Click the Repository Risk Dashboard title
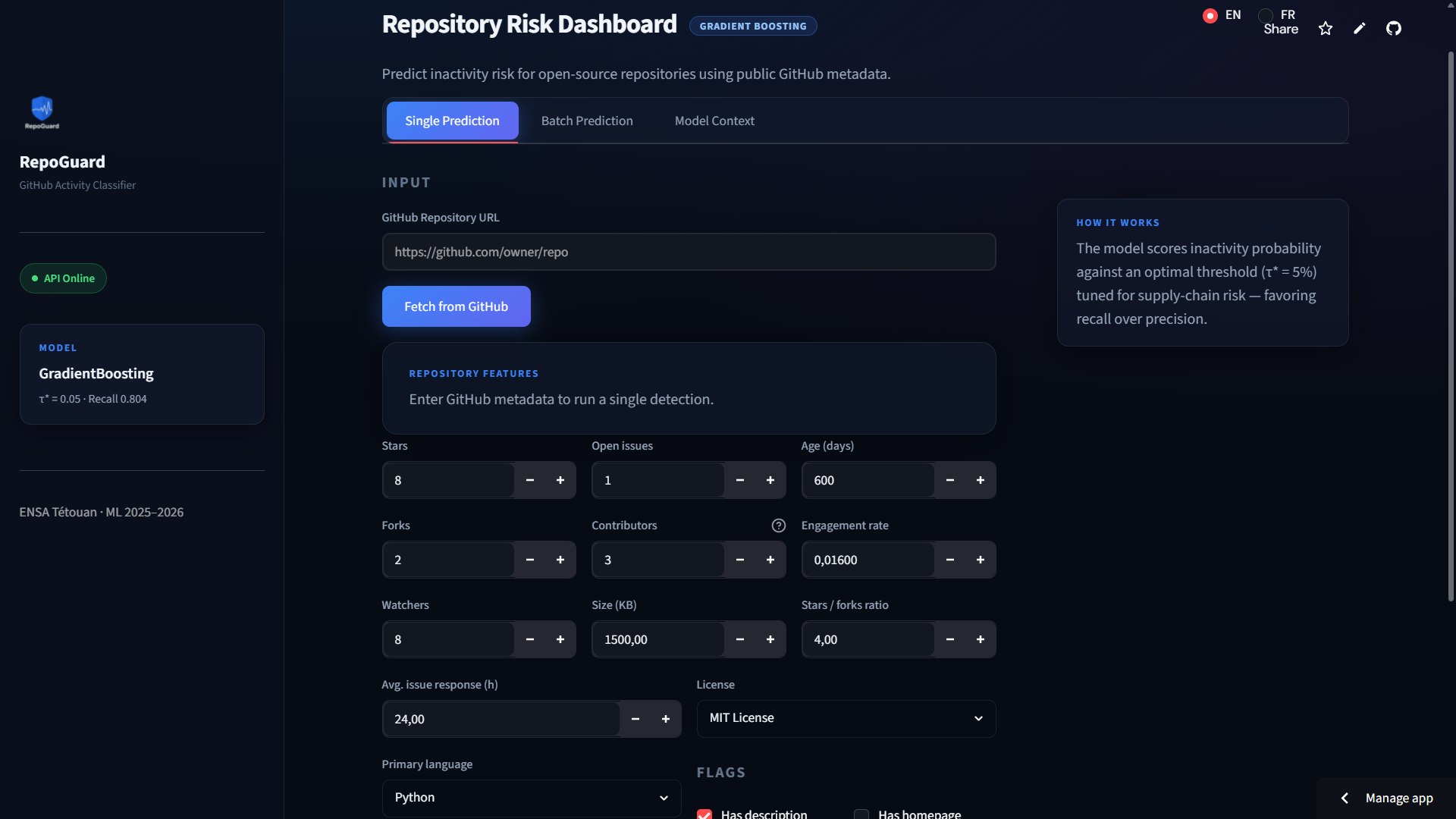The image size is (1456, 819). coord(529,24)
